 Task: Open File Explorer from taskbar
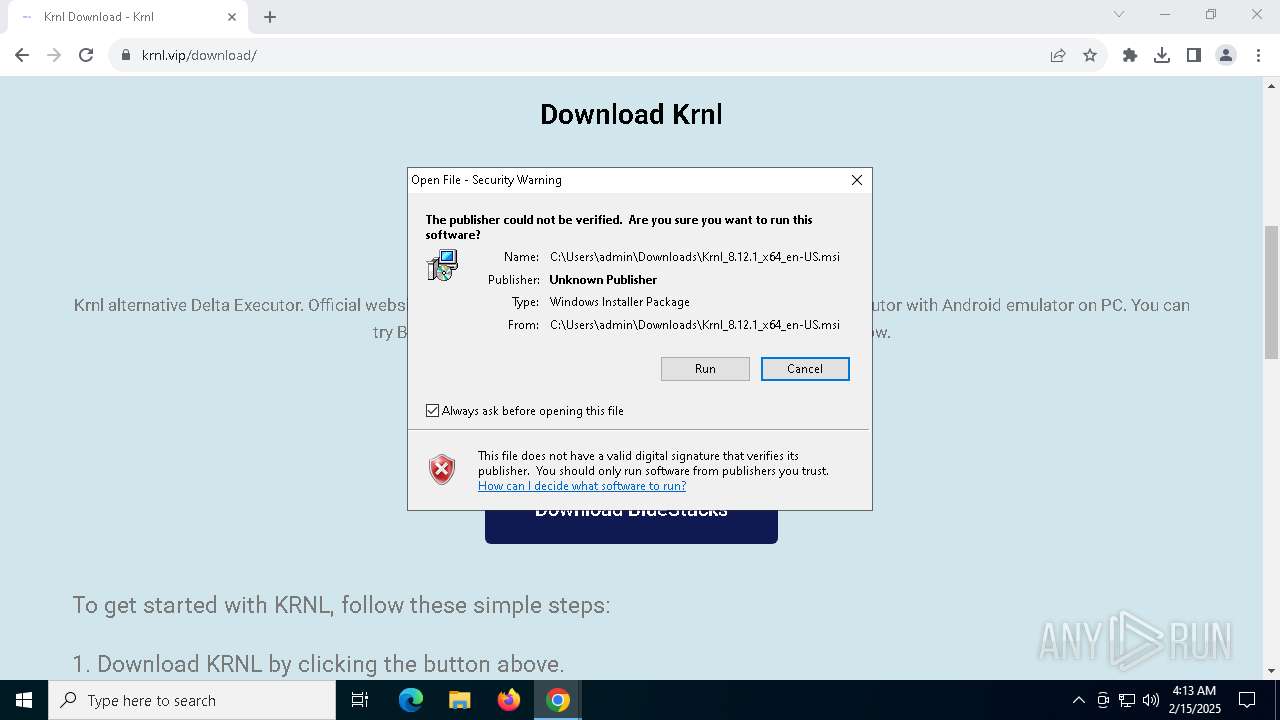coord(459,700)
